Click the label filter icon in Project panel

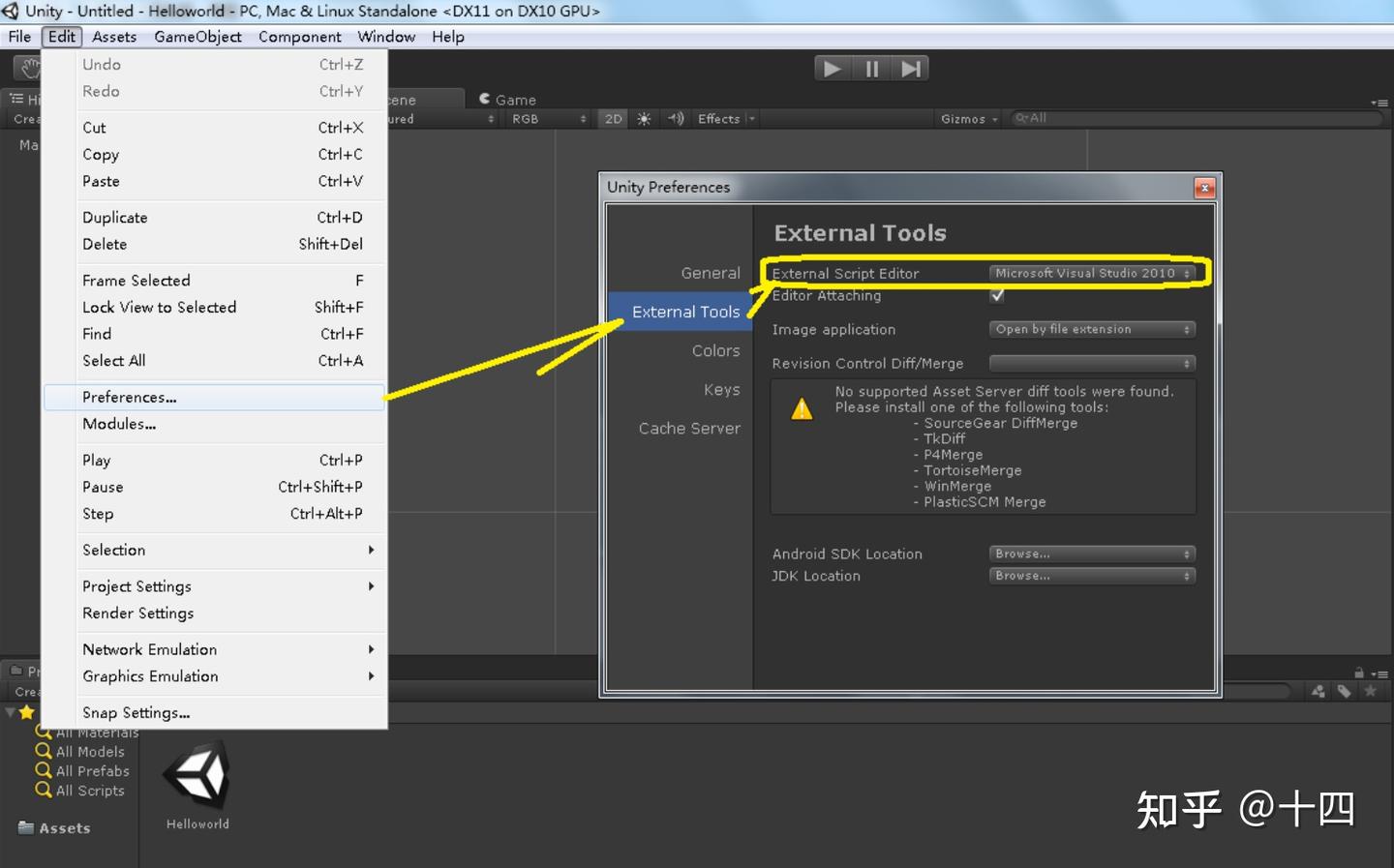(x=1344, y=691)
